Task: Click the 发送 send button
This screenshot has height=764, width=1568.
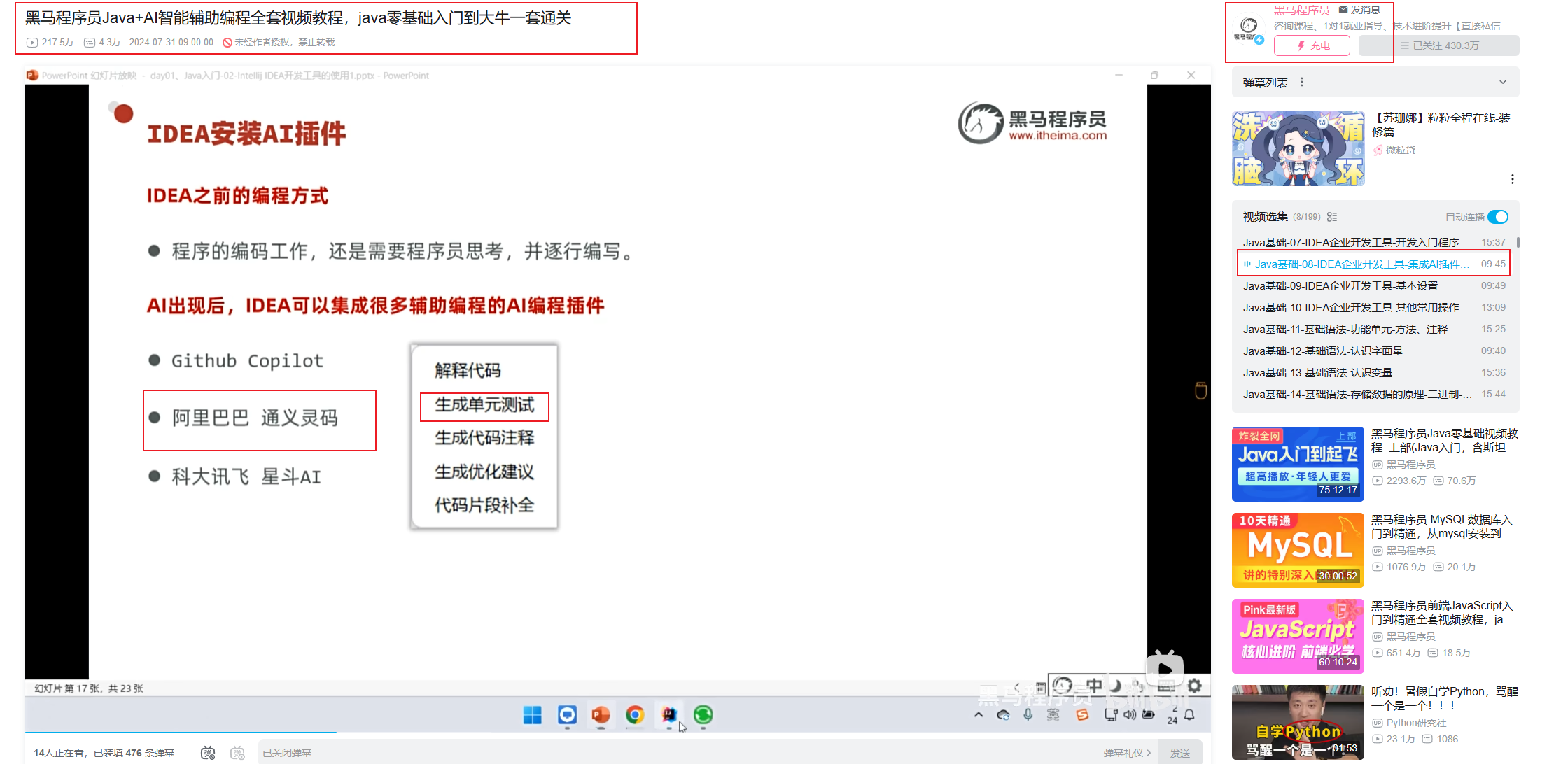Action: pos(1180,753)
